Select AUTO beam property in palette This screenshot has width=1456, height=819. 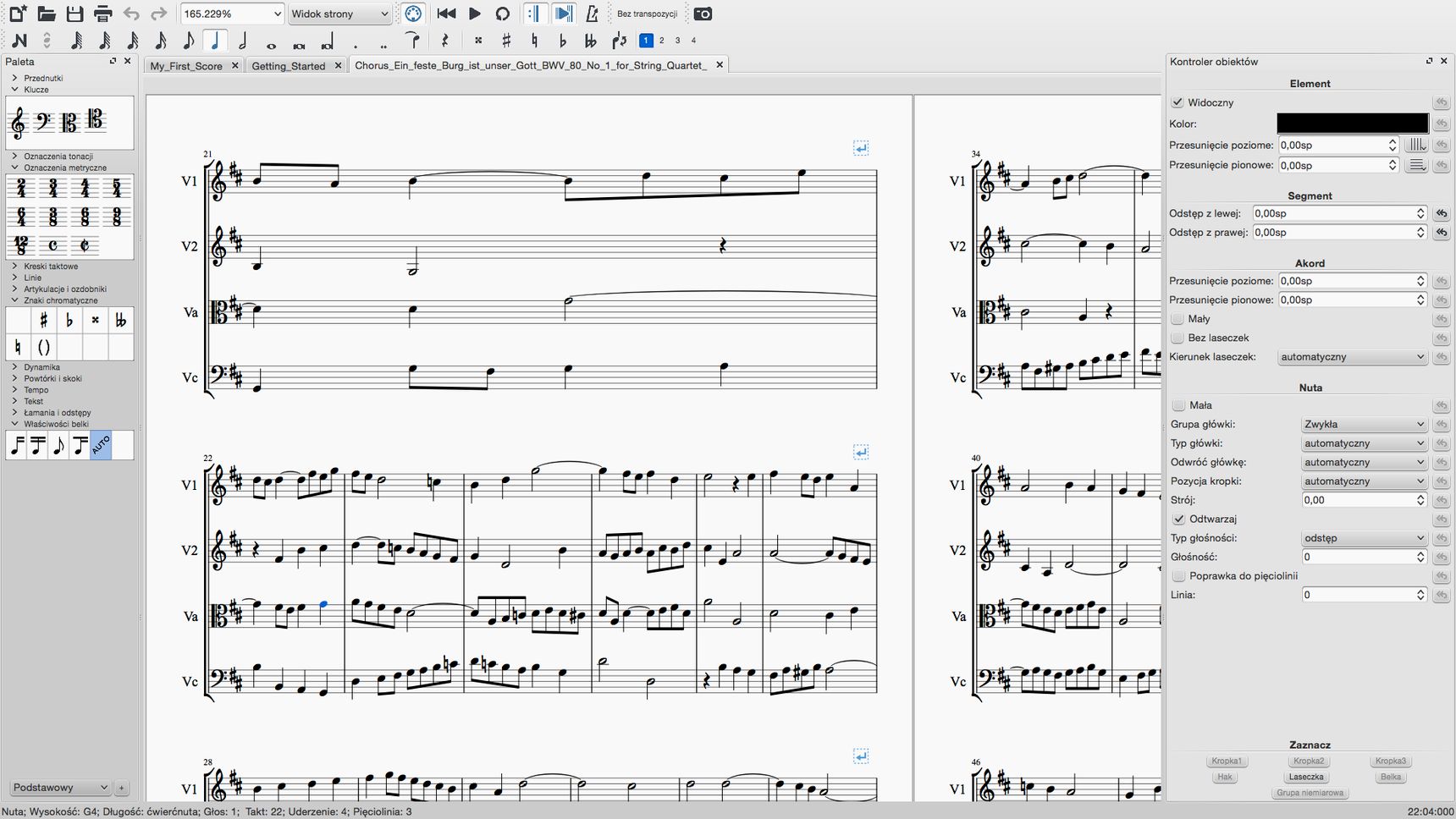click(100, 444)
